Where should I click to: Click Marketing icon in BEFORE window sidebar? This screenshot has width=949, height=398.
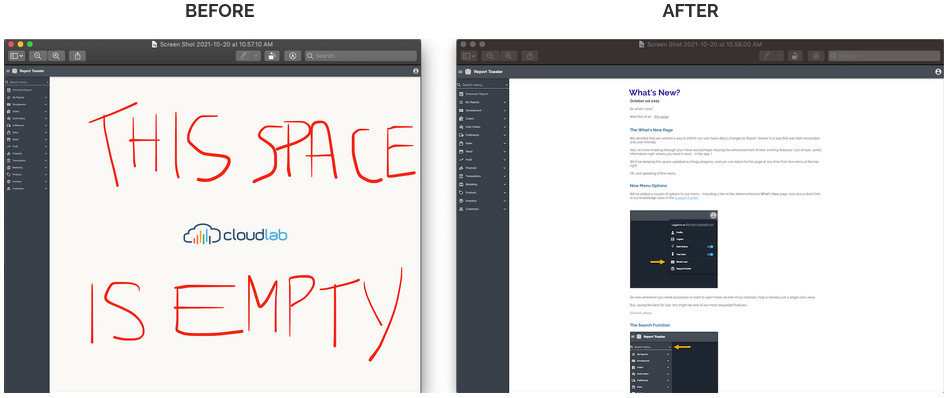(8, 168)
